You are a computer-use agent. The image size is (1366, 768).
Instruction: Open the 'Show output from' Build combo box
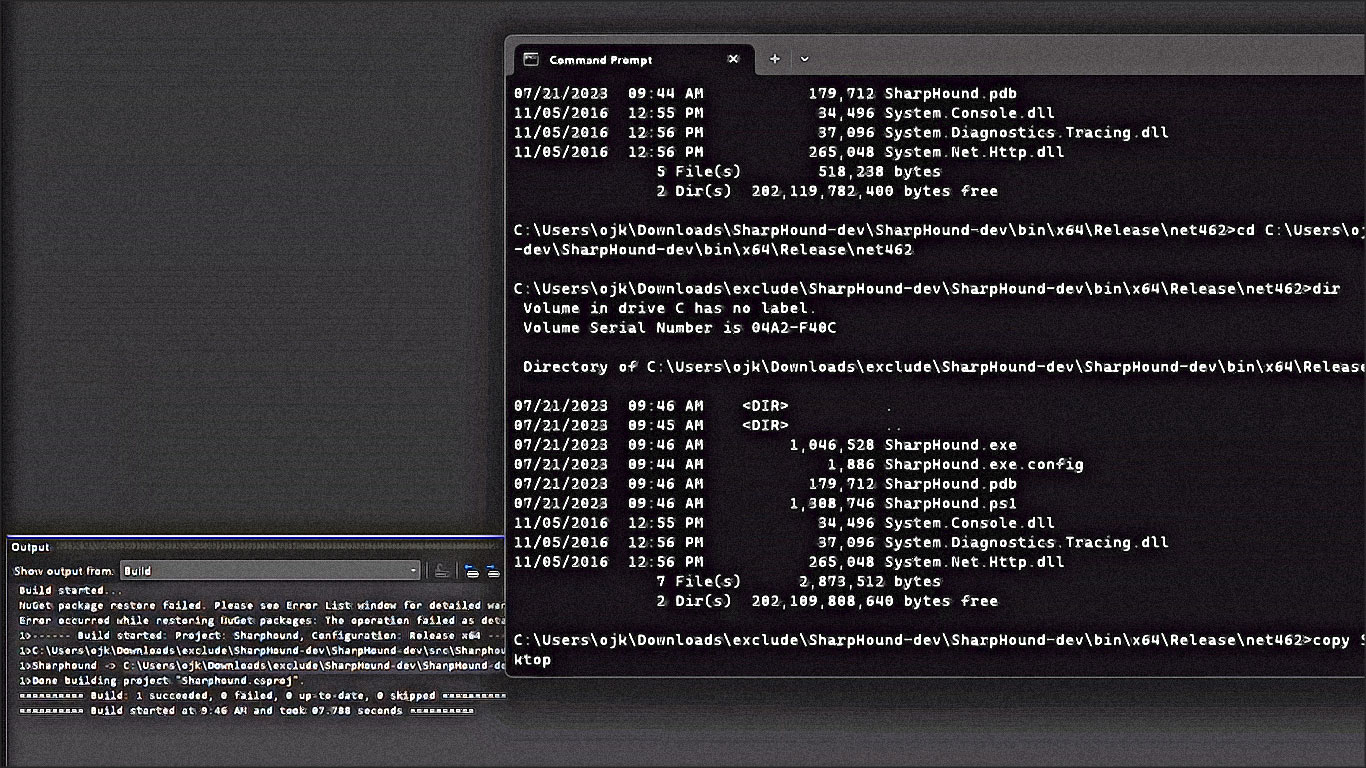270,570
